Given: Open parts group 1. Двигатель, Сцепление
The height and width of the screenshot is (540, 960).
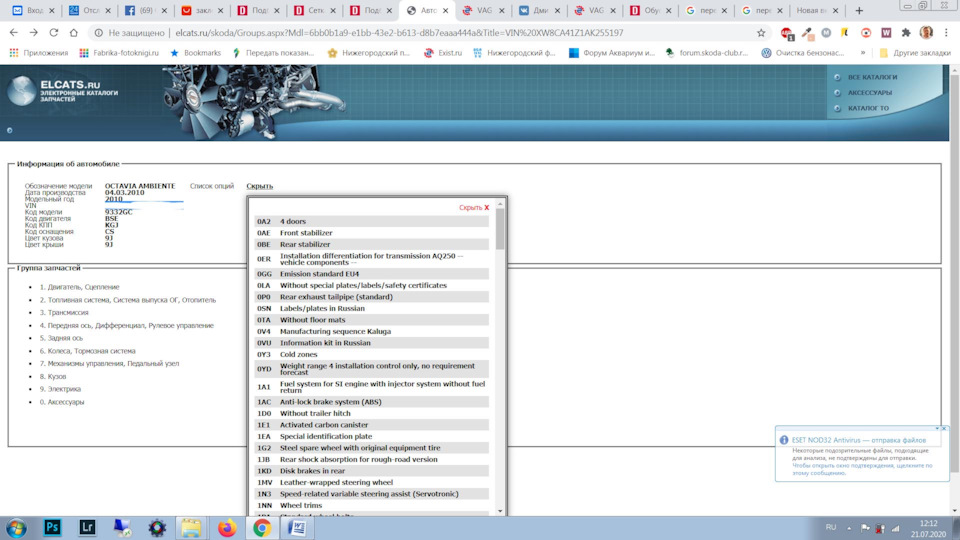Looking at the screenshot, I should [80, 287].
